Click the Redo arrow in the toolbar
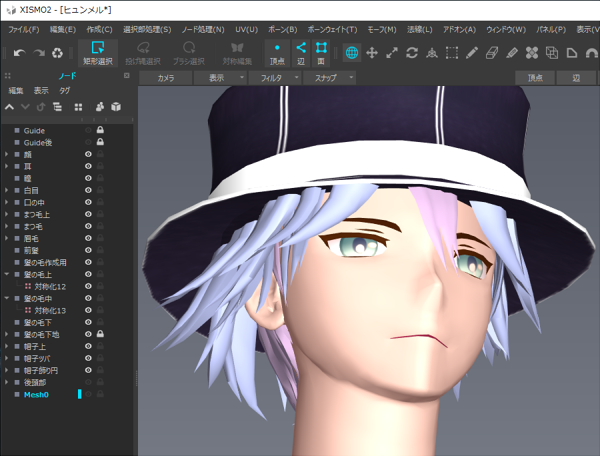 pyautogui.click(x=39, y=53)
